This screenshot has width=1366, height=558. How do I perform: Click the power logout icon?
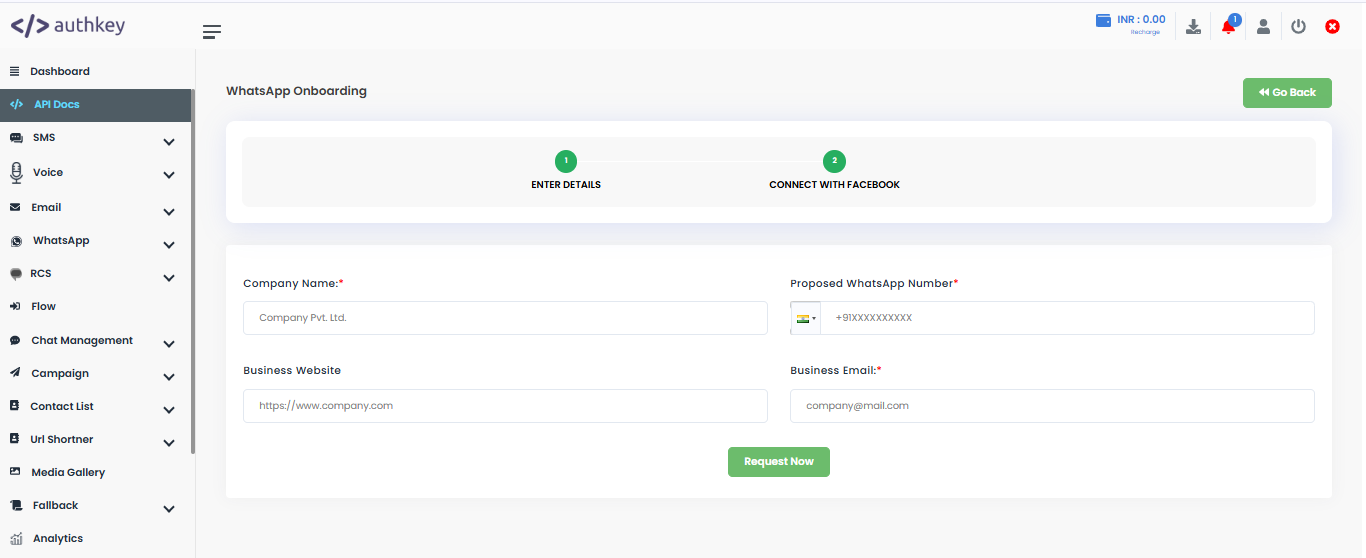click(1298, 27)
